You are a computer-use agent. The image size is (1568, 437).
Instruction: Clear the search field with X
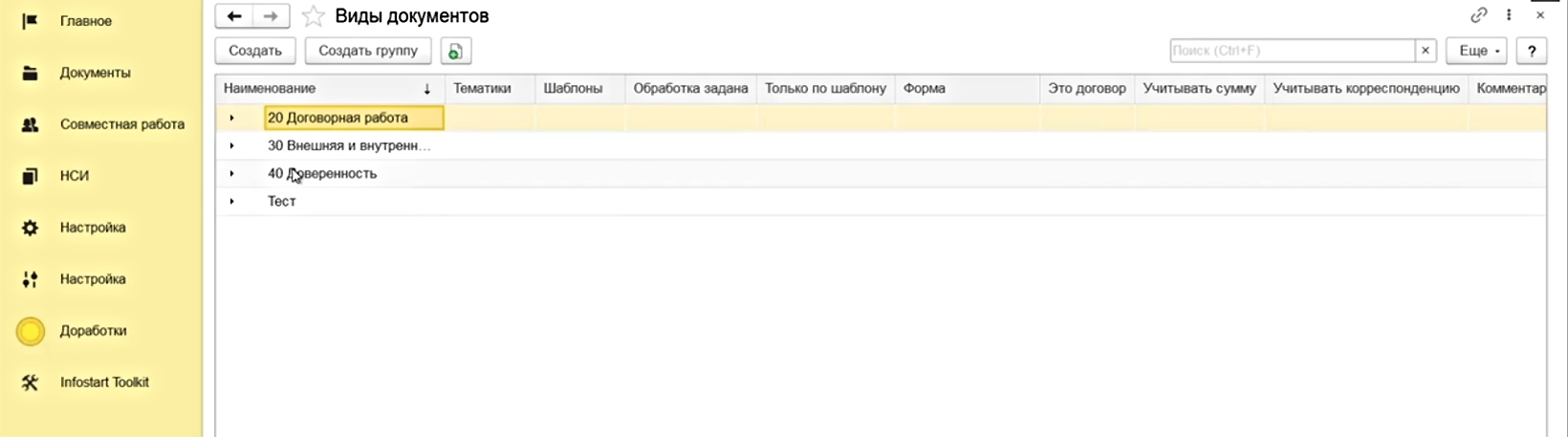pos(1426,51)
